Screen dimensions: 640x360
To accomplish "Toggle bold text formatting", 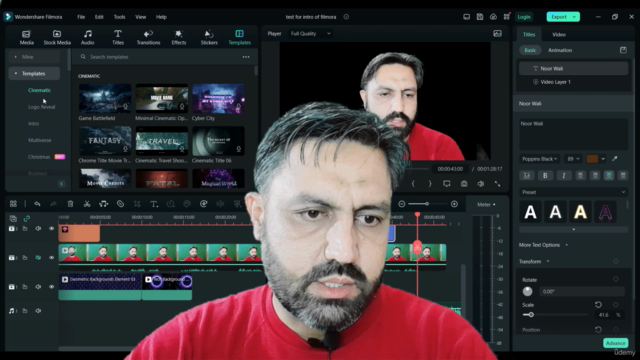I will click(x=545, y=176).
